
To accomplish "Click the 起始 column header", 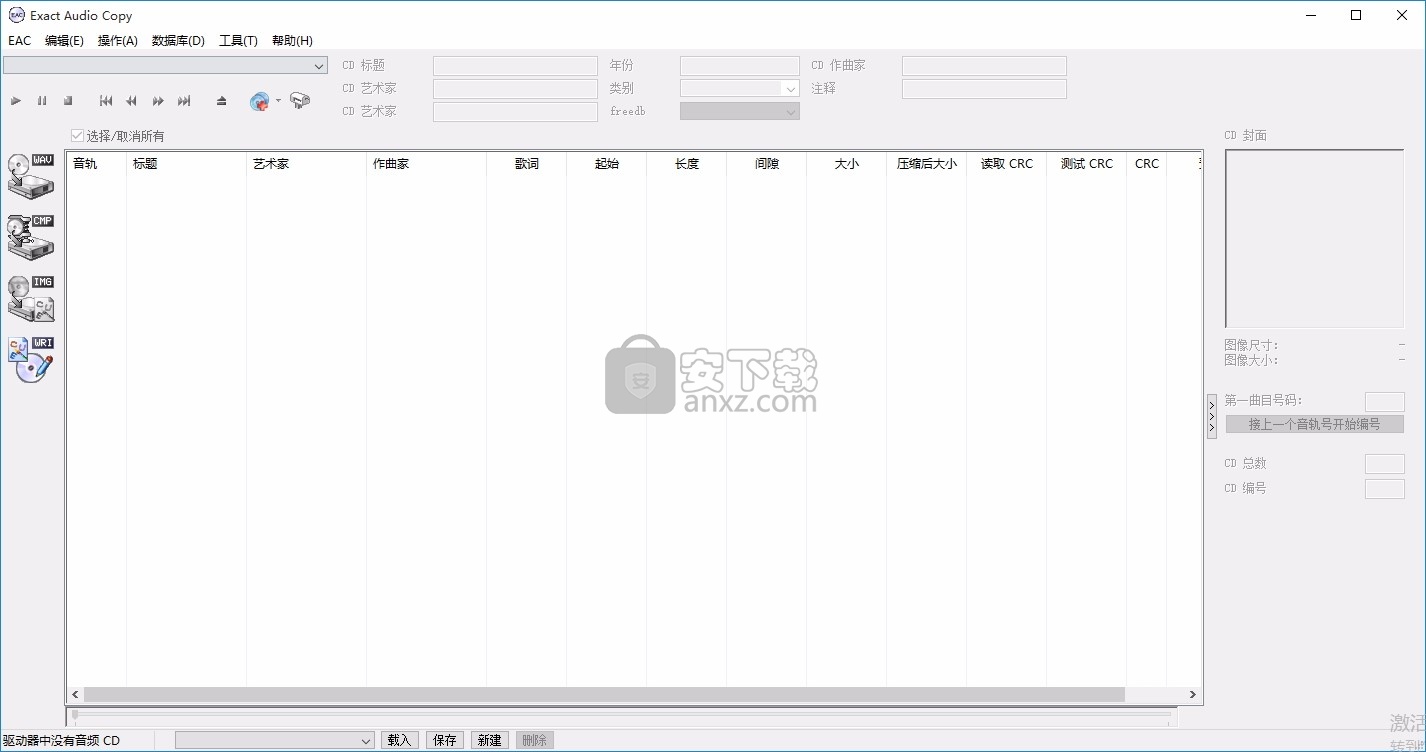I will click(x=607, y=164).
